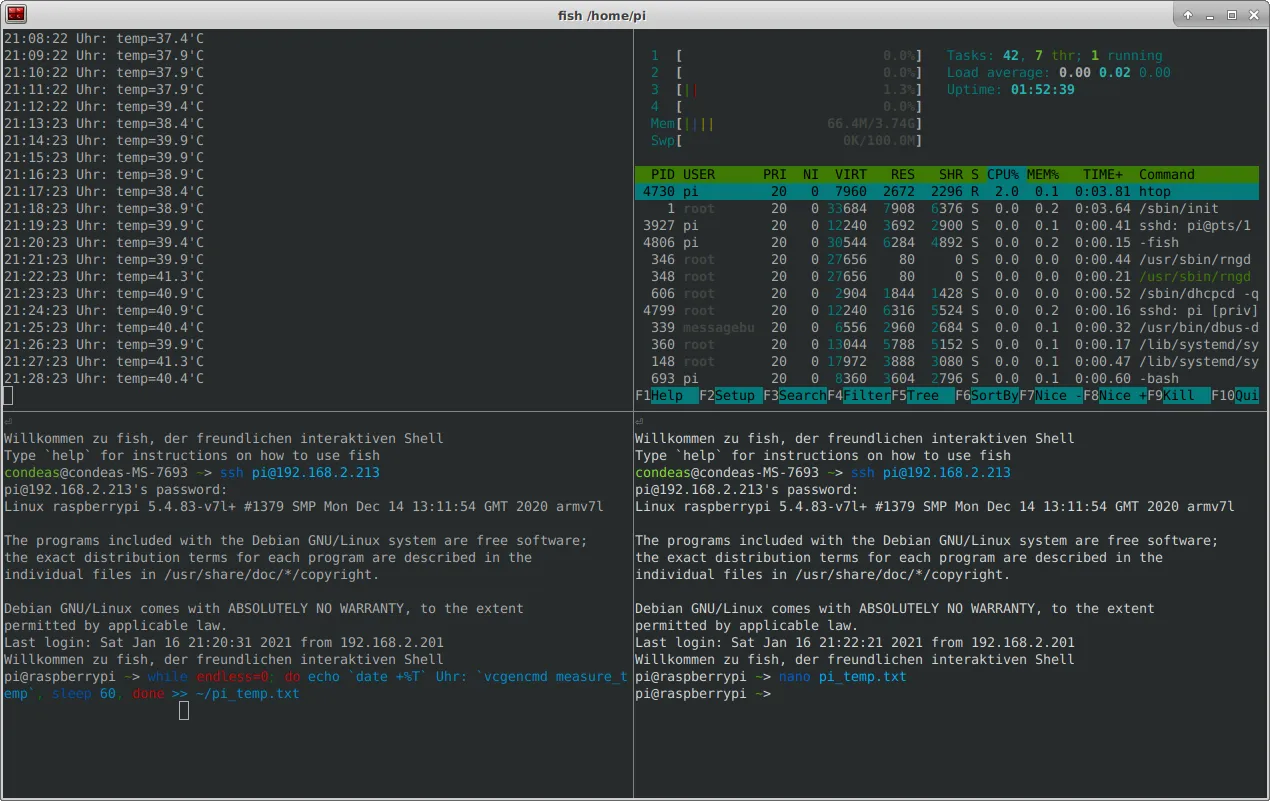This screenshot has height=801, width=1270.
Task: Click F7 Nice - in htop footer
Action: coord(1051,396)
